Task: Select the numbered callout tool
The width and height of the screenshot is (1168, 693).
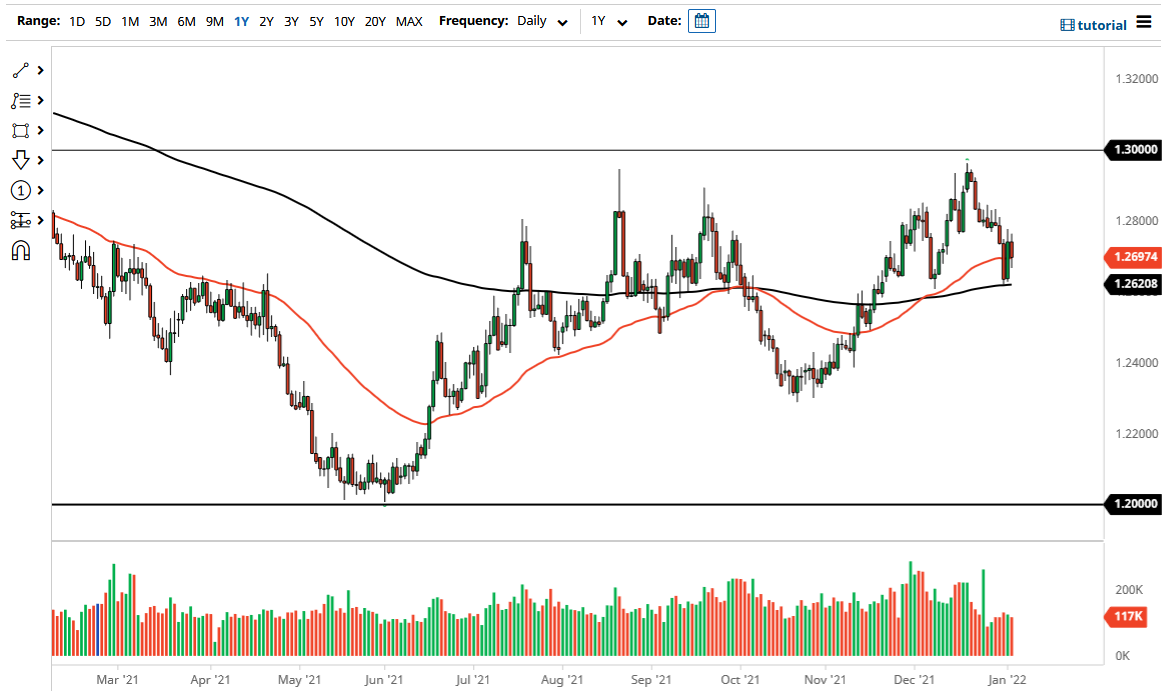Action: click(x=18, y=190)
